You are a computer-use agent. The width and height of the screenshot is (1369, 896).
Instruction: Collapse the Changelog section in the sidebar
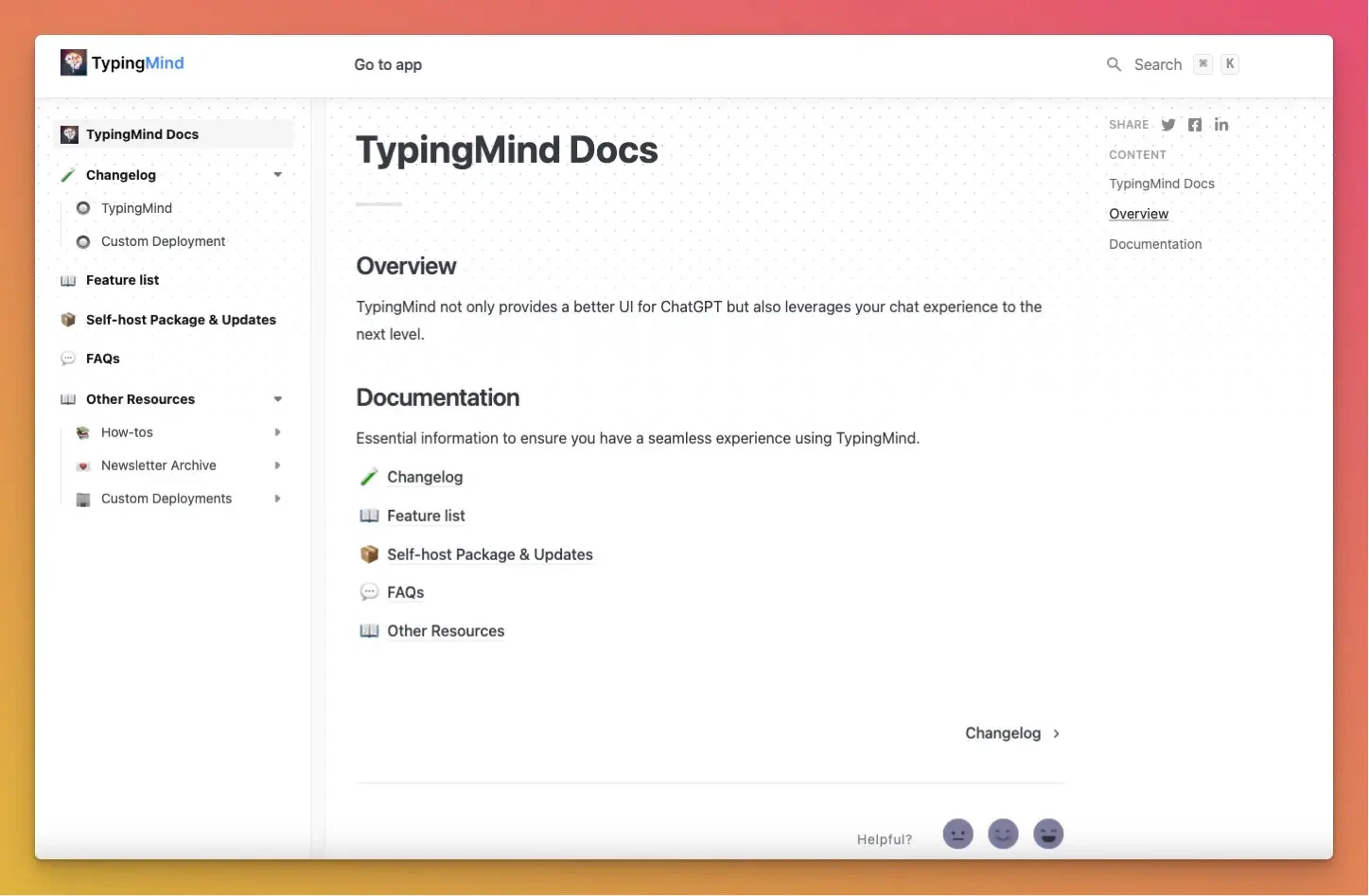coord(277,175)
